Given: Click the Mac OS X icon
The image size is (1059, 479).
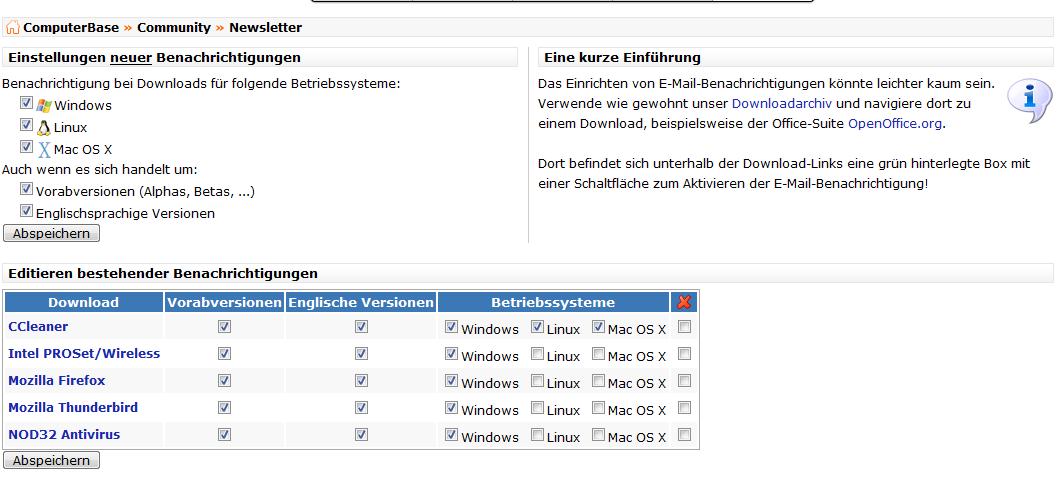Looking at the screenshot, I should [x=44, y=149].
